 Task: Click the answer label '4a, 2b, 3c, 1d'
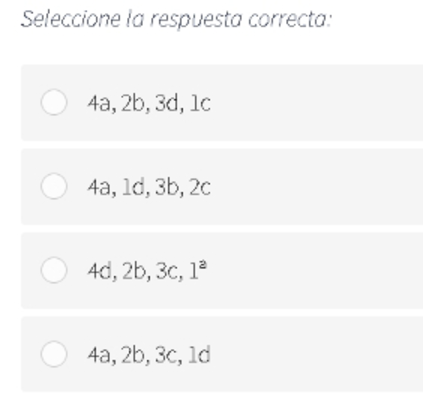[149, 355]
